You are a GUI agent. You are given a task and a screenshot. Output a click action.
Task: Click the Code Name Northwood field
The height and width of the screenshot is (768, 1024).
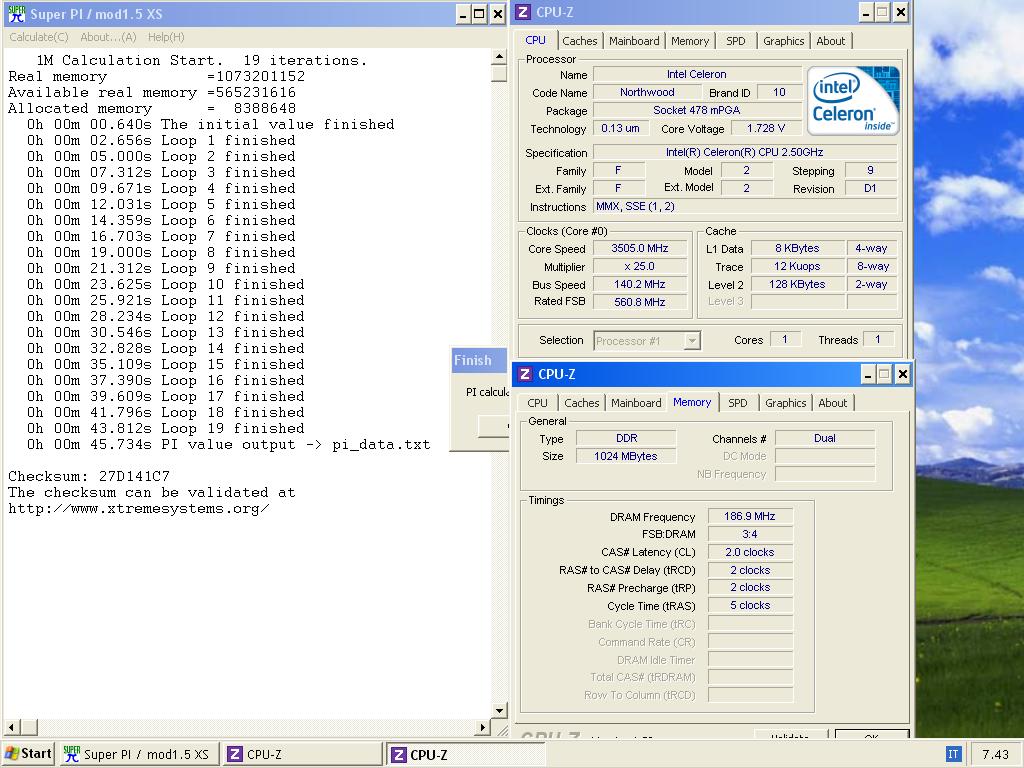647,92
